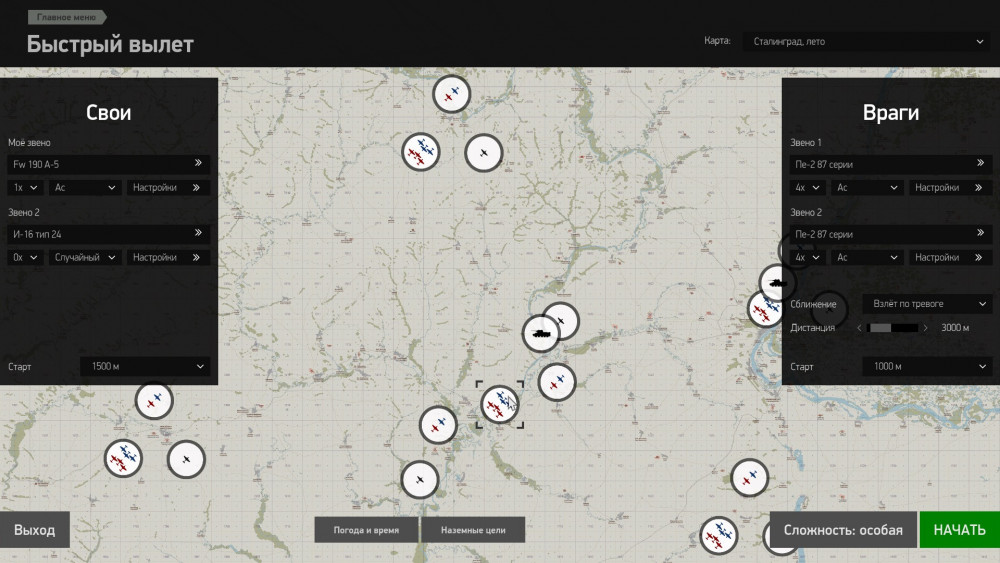Image resolution: width=1000 pixels, height=563 pixels.
Task: Expand the Случайный skill level dropdown
Action: pos(85,258)
